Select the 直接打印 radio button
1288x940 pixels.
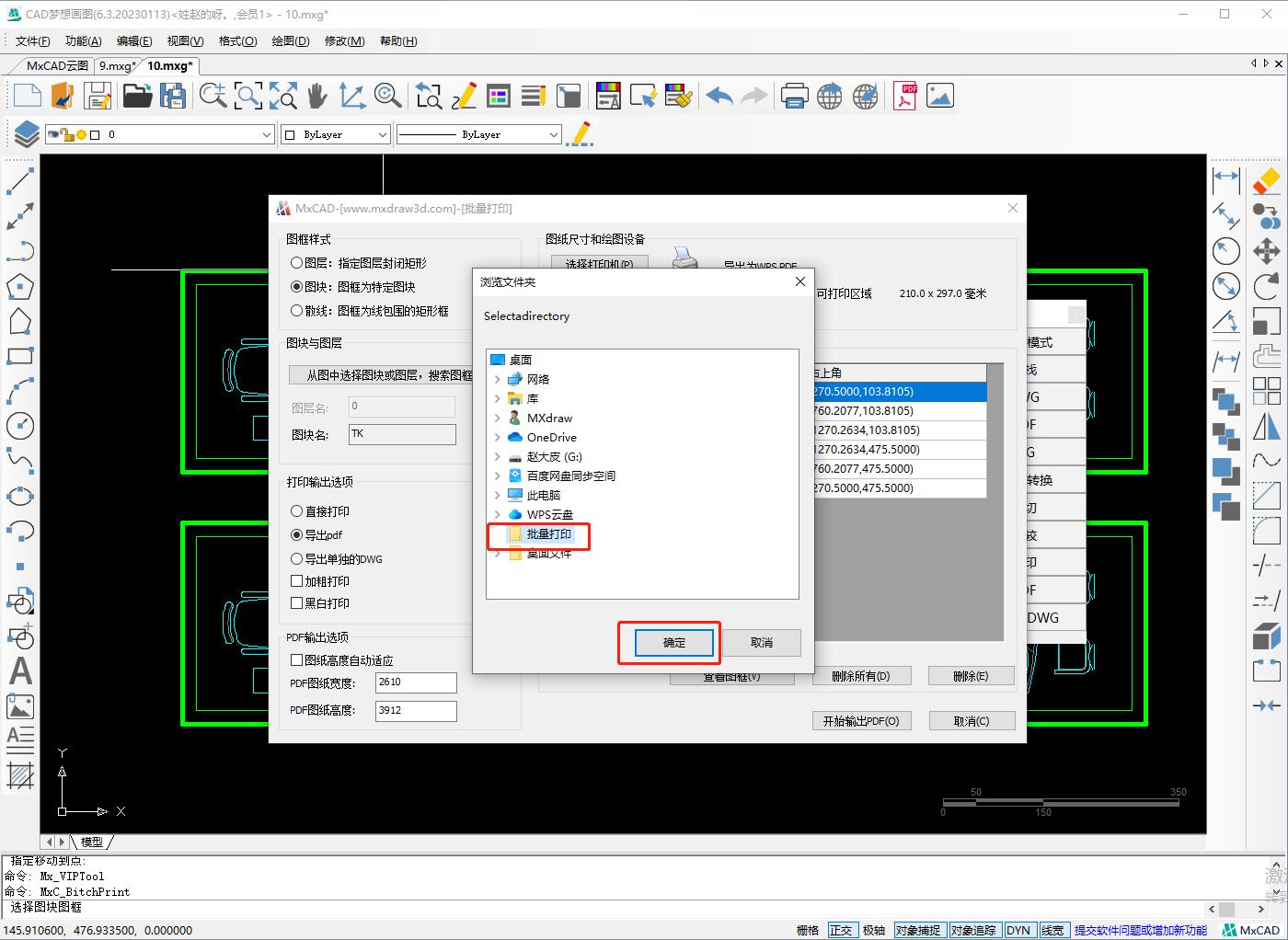[297, 511]
